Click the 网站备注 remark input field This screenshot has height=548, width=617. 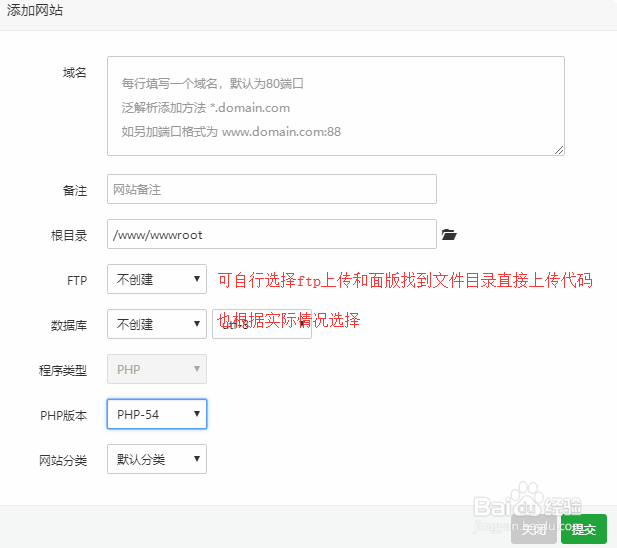[x=272, y=189]
